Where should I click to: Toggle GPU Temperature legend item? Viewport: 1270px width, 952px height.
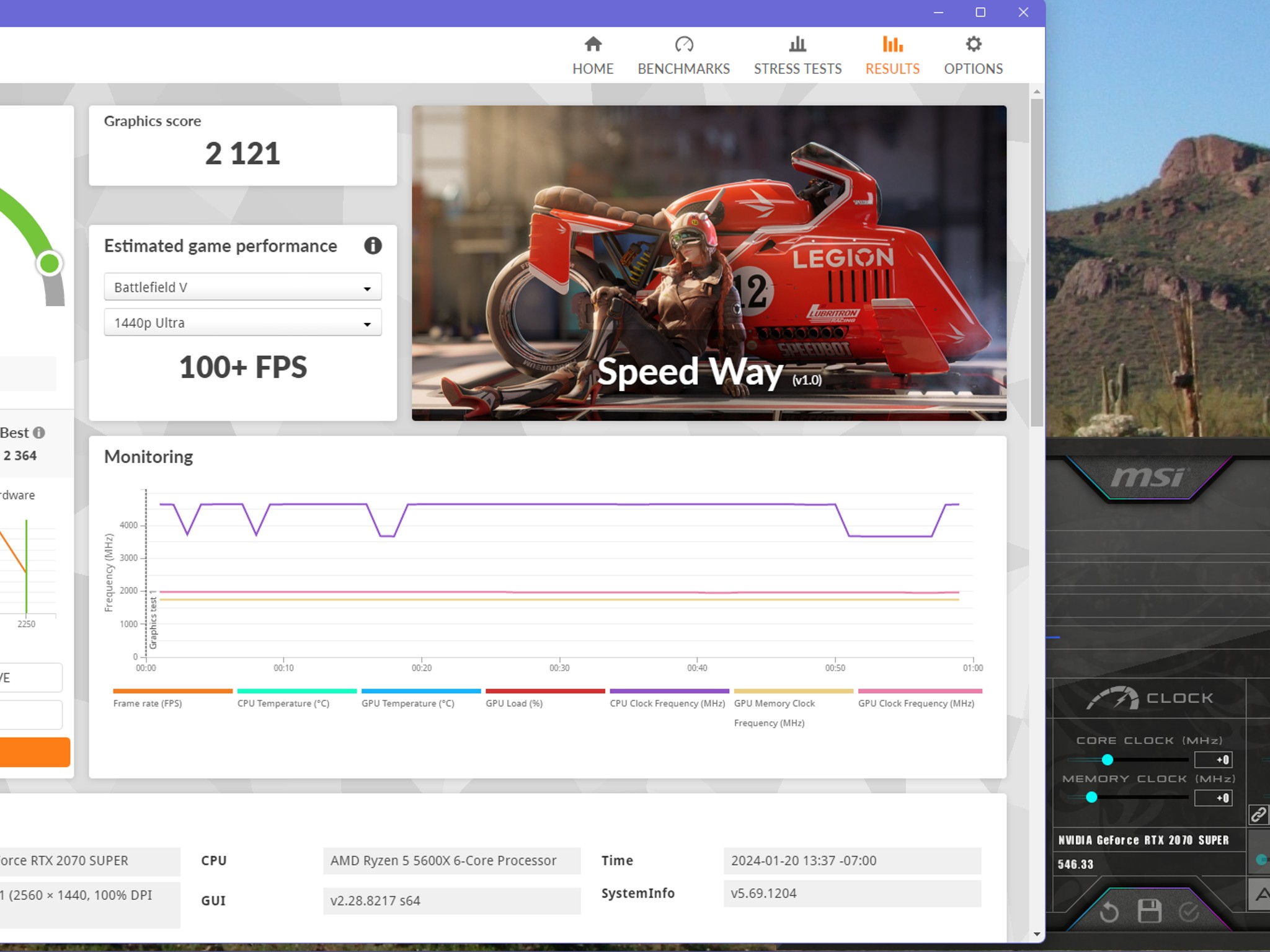pyautogui.click(x=420, y=698)
